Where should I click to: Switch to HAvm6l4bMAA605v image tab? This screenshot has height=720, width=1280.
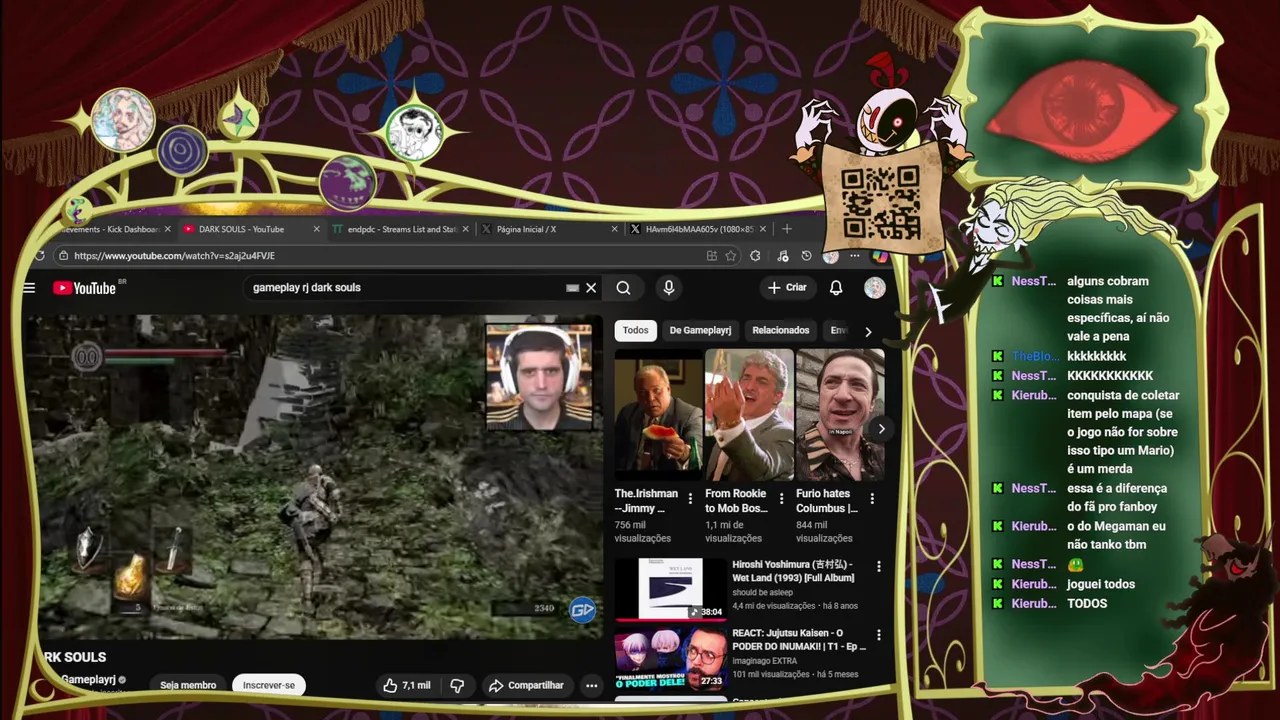coord(697,229)
